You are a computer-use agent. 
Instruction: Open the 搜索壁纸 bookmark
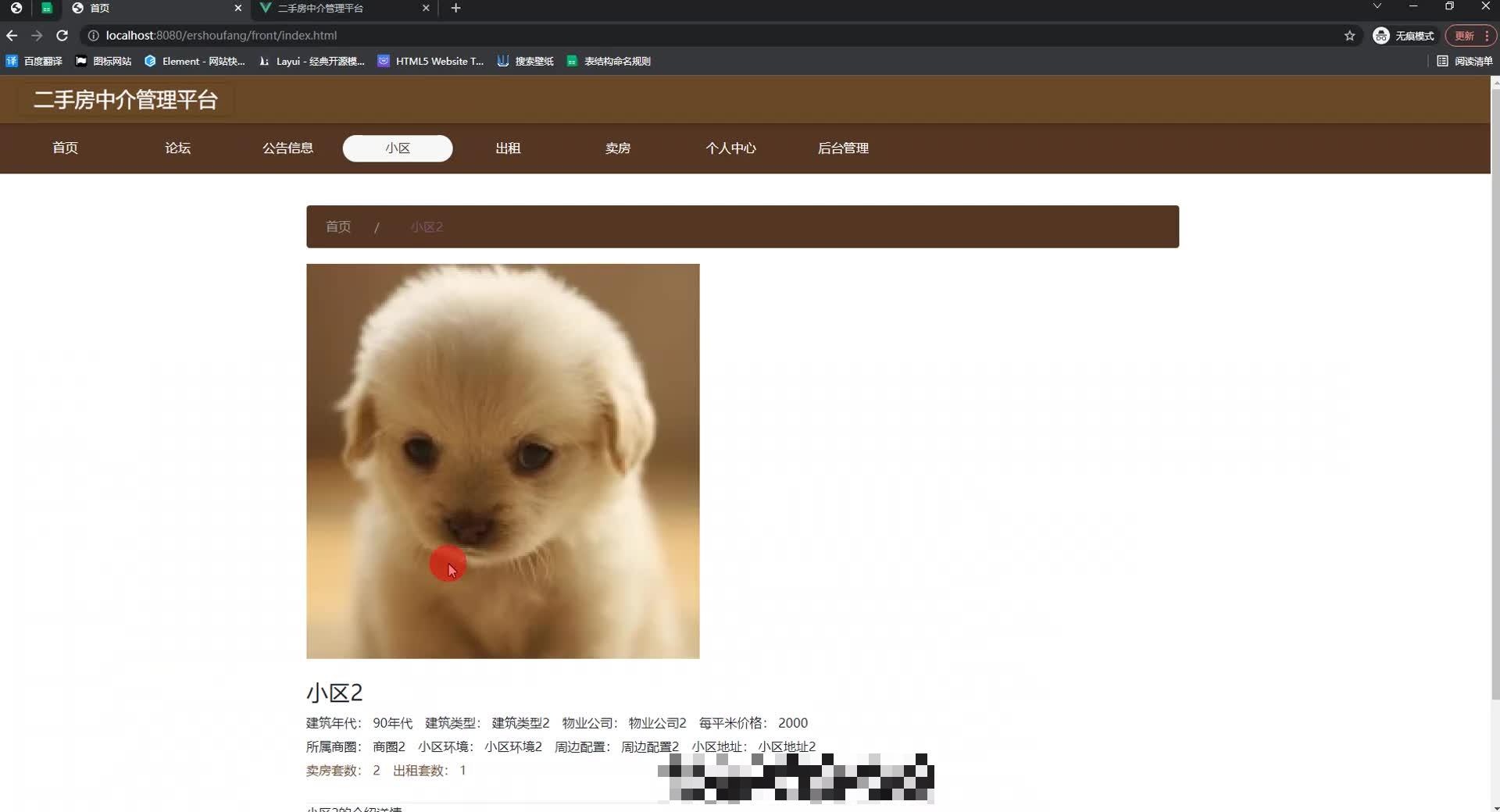pos(525,61)
